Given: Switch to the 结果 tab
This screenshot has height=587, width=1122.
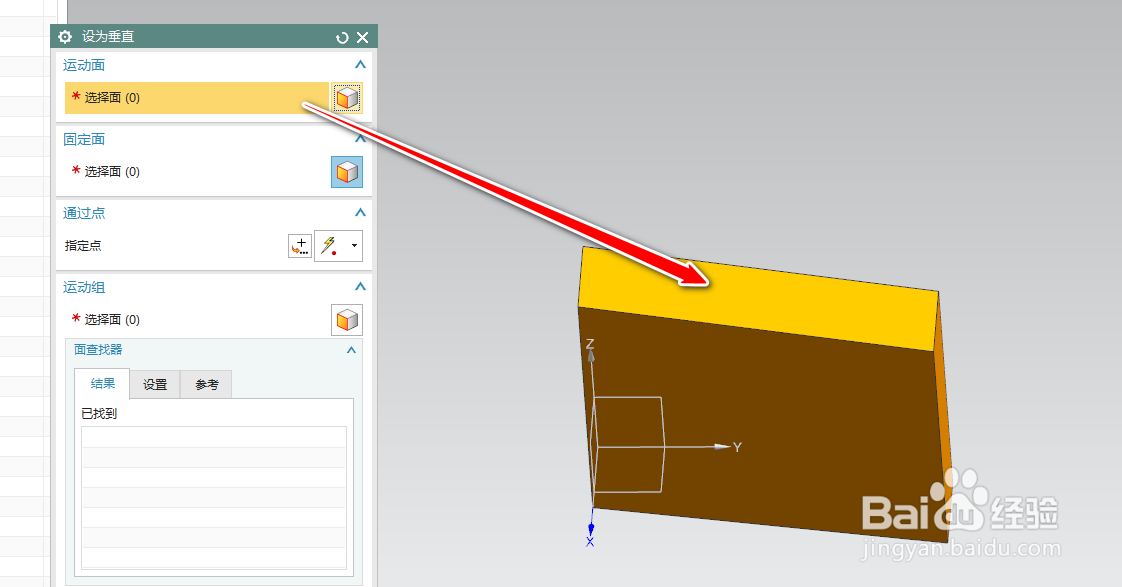Looking at the screenshot, I should click(102, 384).
